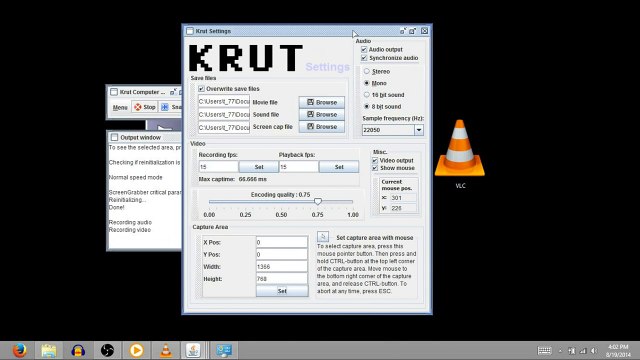Click the 'Normal speed mode' output line
Image resolution: width=640 pixels, height=360 pixels.
pyautogui.click(x=136, y=178)
